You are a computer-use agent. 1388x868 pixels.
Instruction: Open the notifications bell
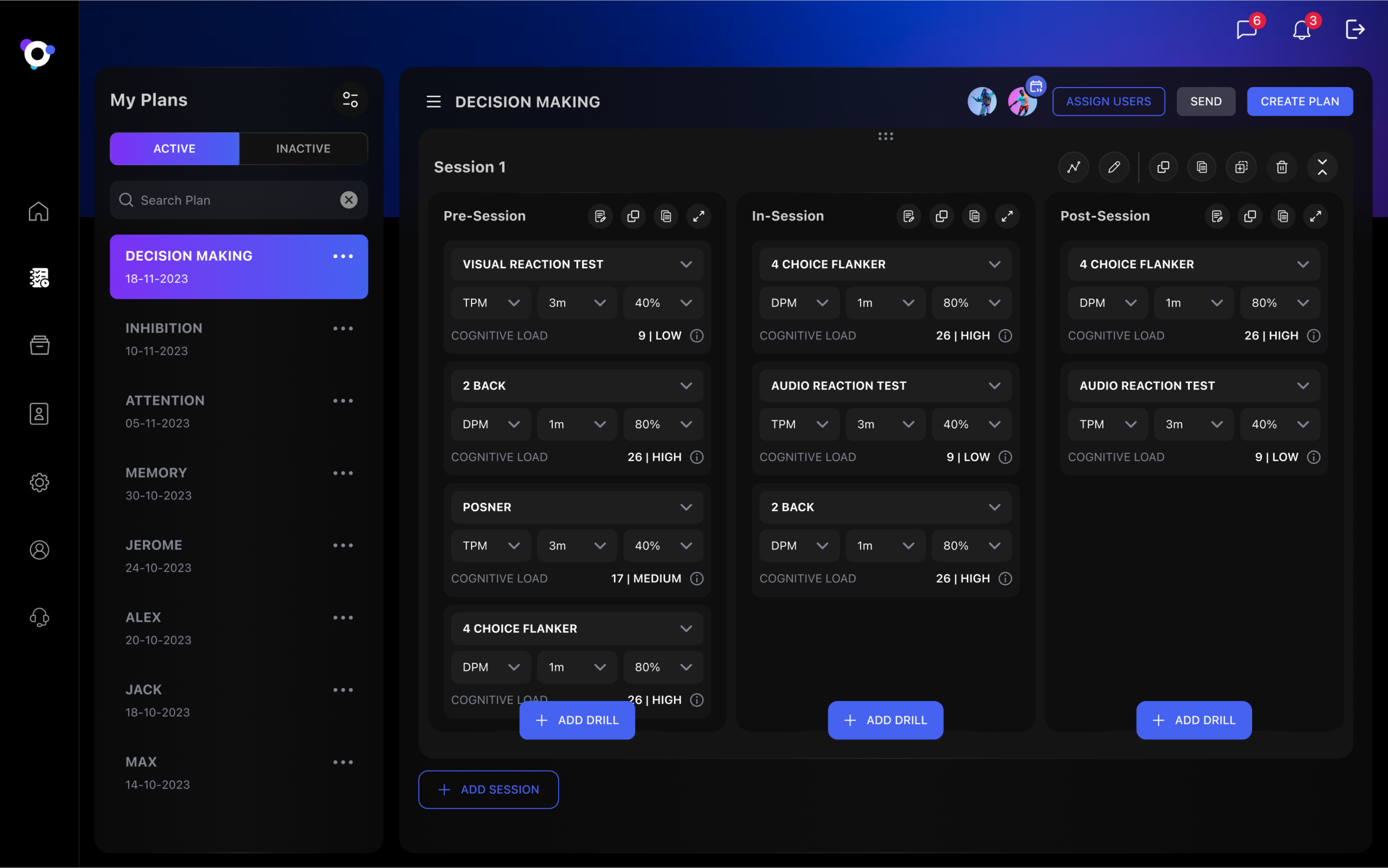tap(1301, 29)
